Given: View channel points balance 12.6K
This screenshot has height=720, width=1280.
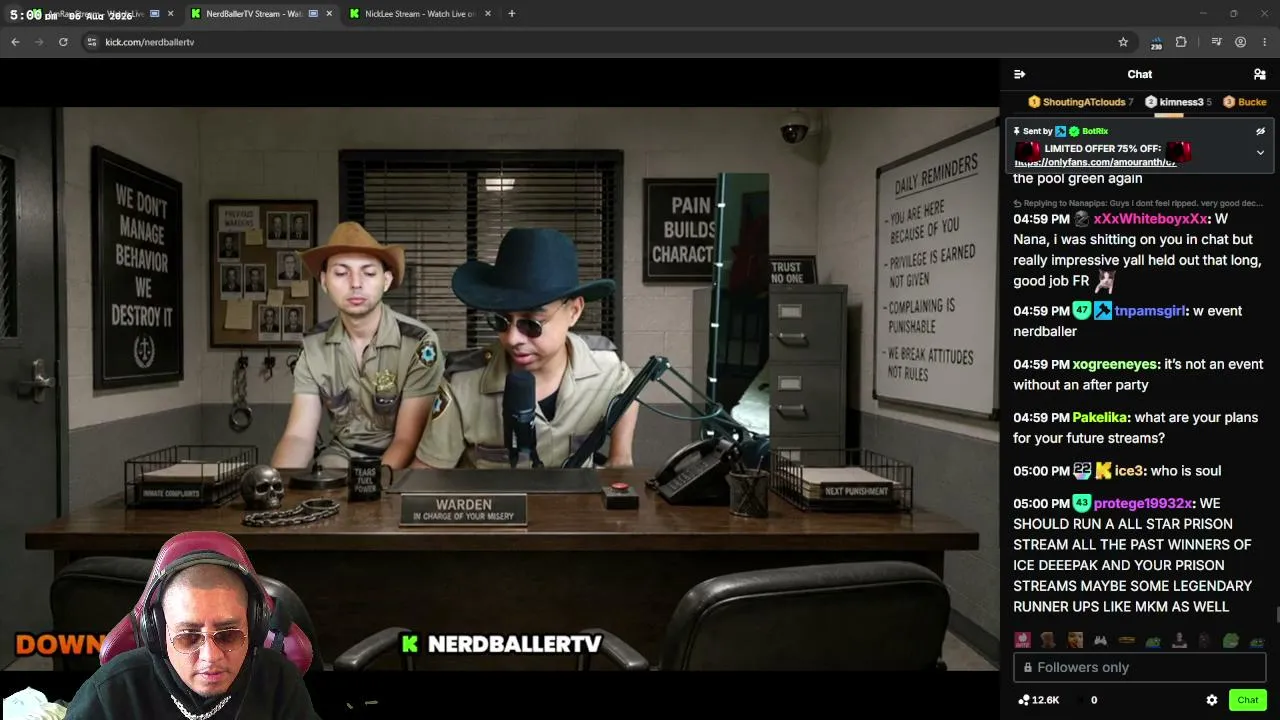Looking at the screenshot, I should tap(1038, 700).
